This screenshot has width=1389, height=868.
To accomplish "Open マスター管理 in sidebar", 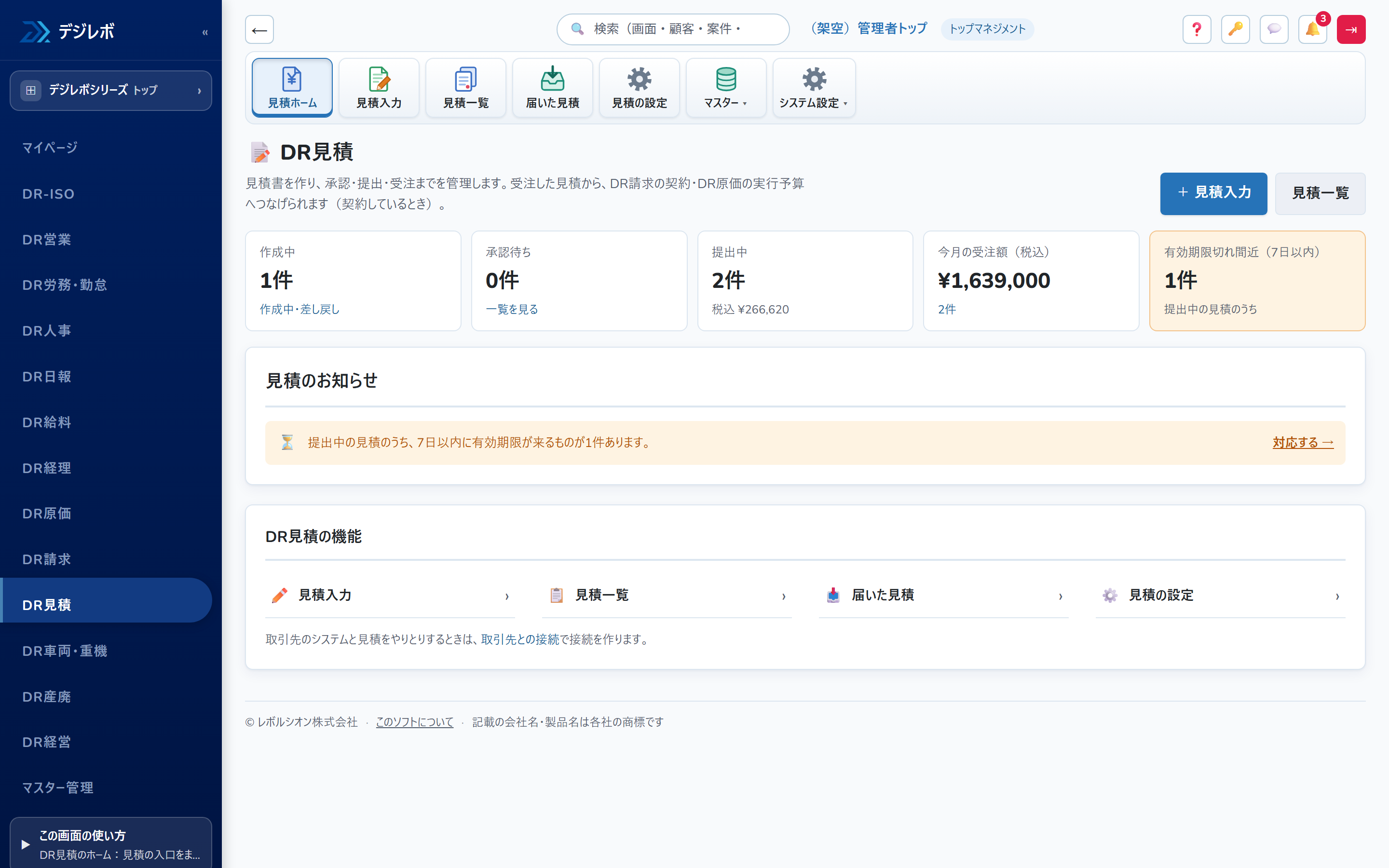I will [x=106, y=787].
